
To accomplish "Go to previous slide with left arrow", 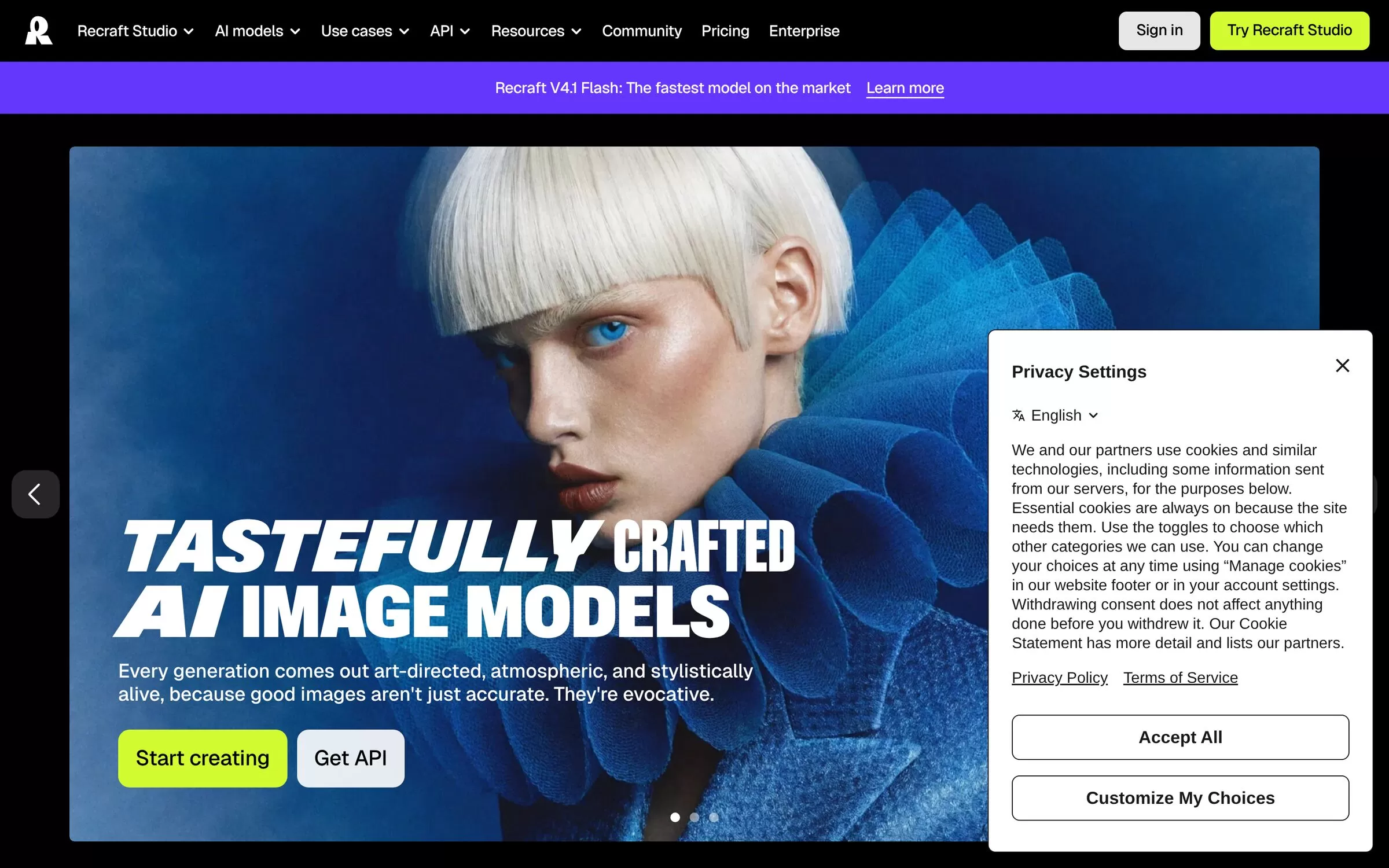I will tap(35, 494).
